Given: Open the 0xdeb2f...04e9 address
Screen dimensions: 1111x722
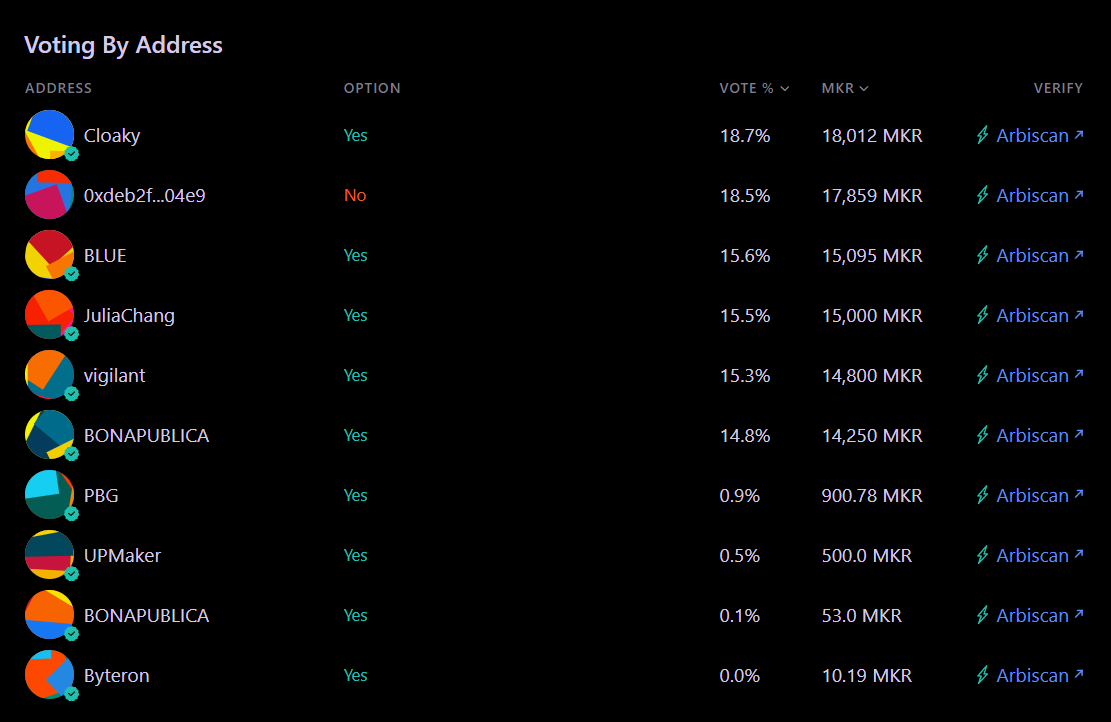Looking at the screenshot, I should 144,195.
